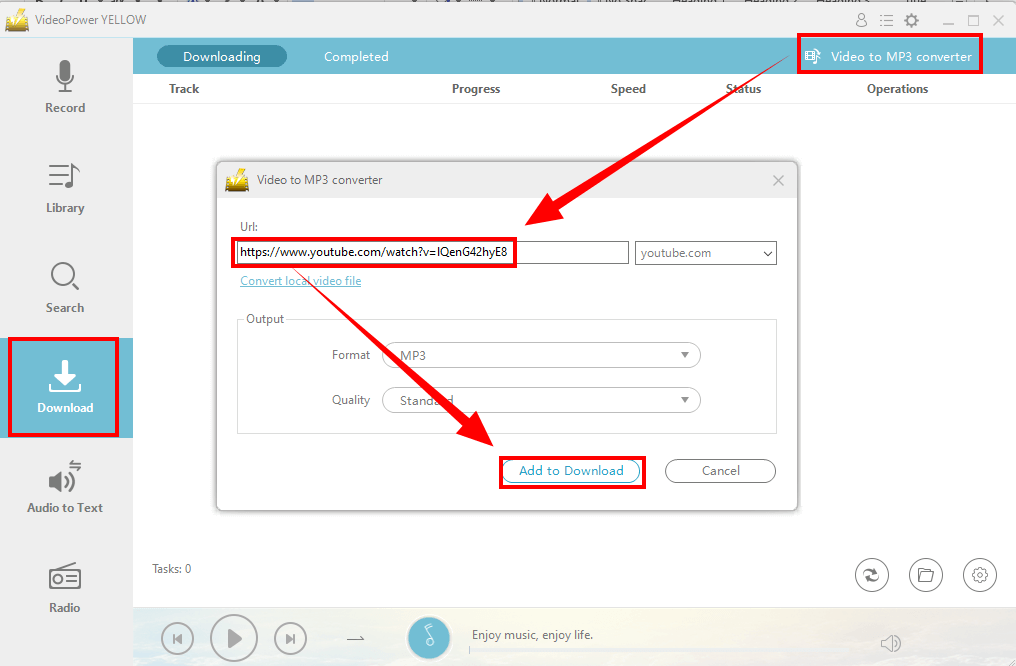Click the Video to MP3 converter button

[888, 56]
